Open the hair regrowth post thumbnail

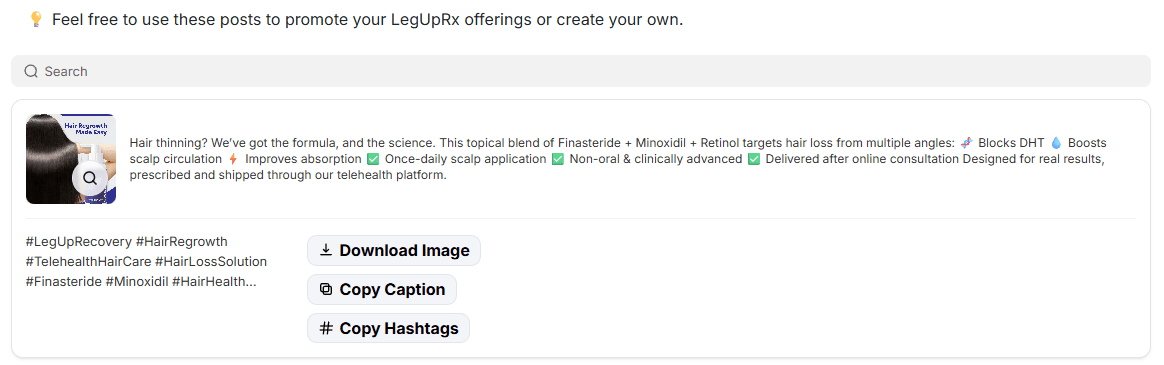pyautogui.click(x=71, y=159)
